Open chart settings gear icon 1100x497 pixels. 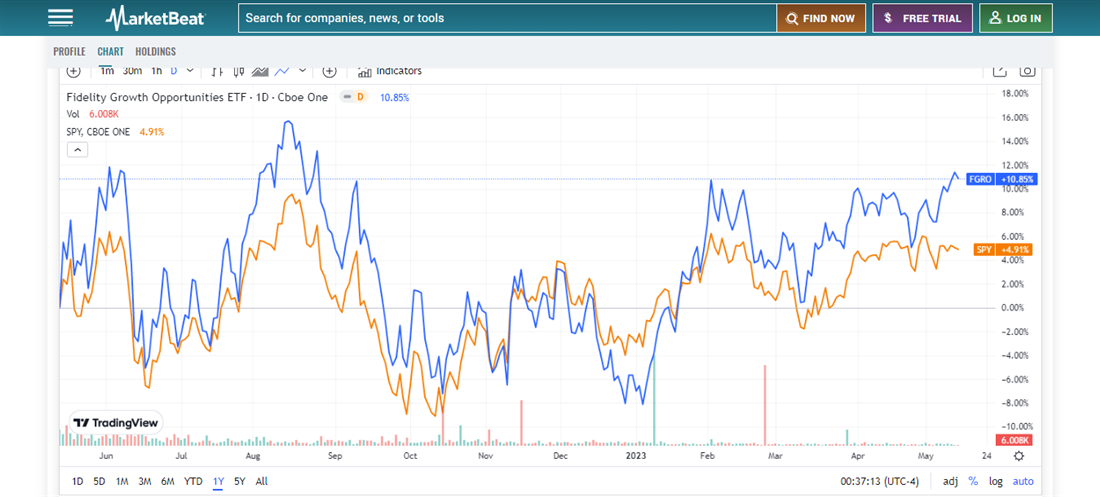pyautogui.click(x=1018, y=456)
